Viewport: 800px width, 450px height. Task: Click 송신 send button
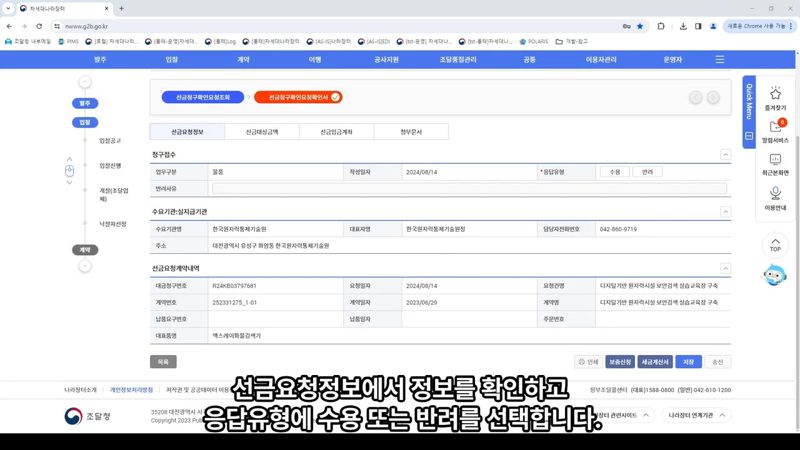click(718, 362)
